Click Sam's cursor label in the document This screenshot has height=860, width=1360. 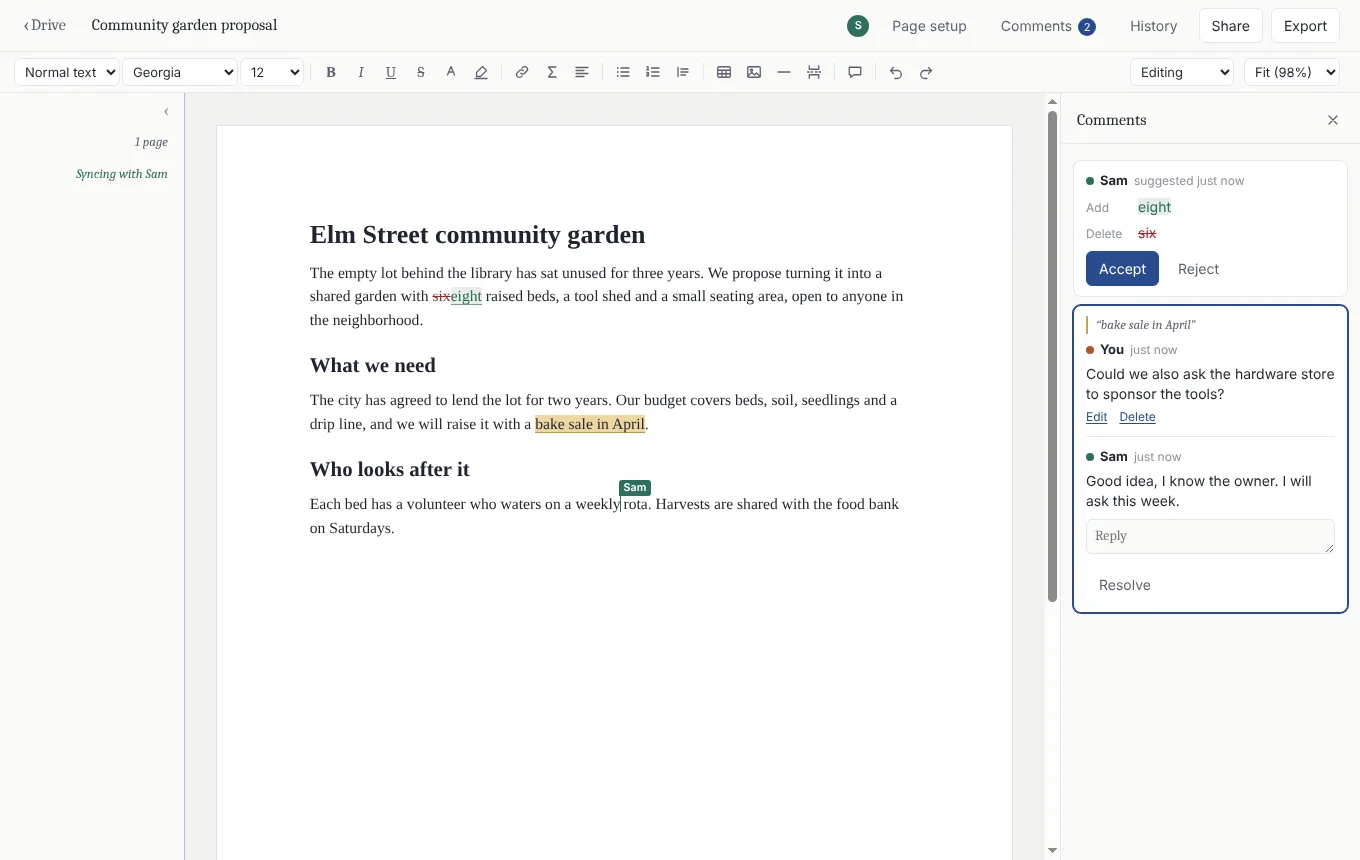click(635, 488)
